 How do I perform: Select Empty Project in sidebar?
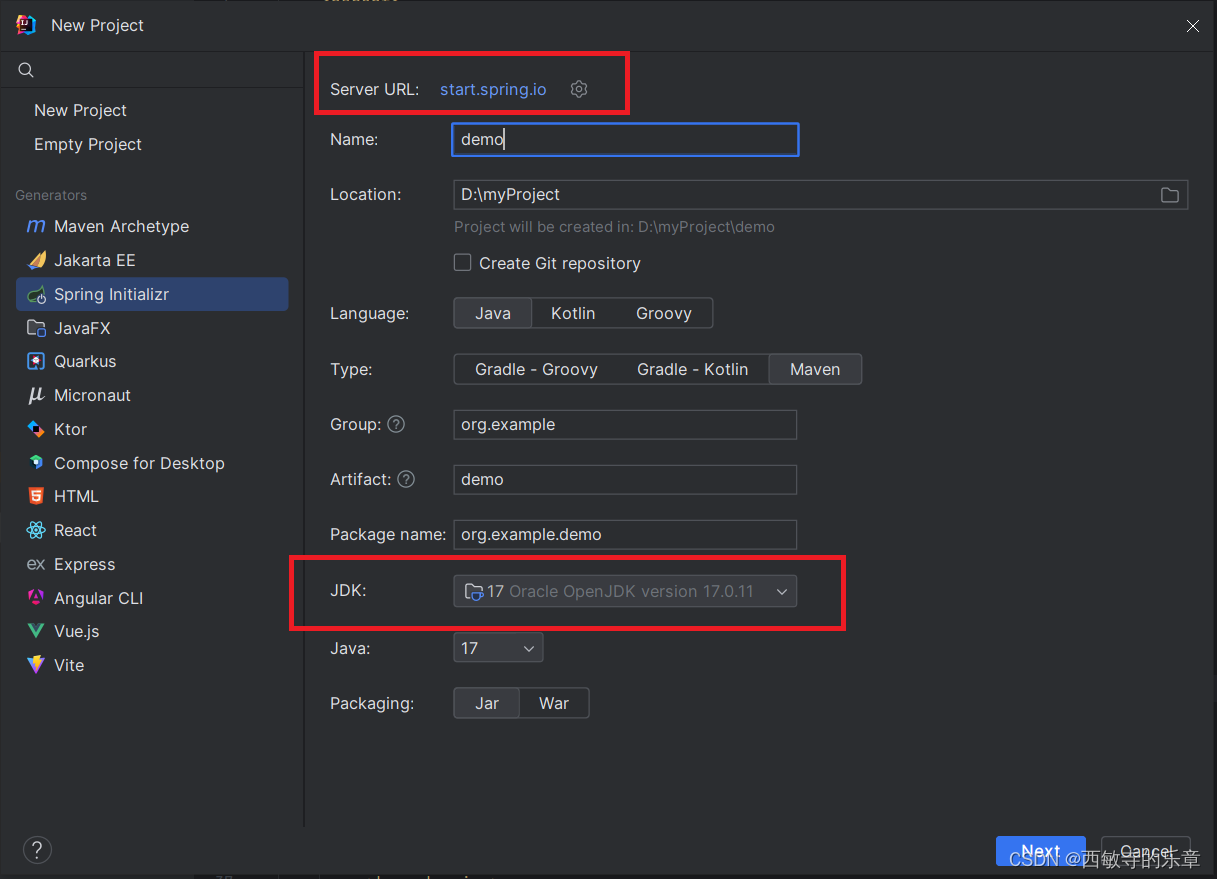coord(88,144)
